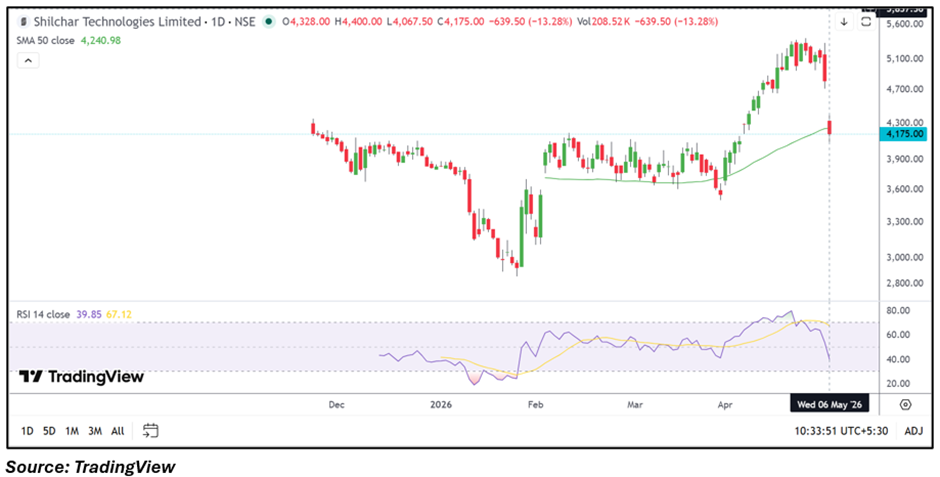Open the date range calendar icon
Screen dimensions: 940x477
(150, 430)
